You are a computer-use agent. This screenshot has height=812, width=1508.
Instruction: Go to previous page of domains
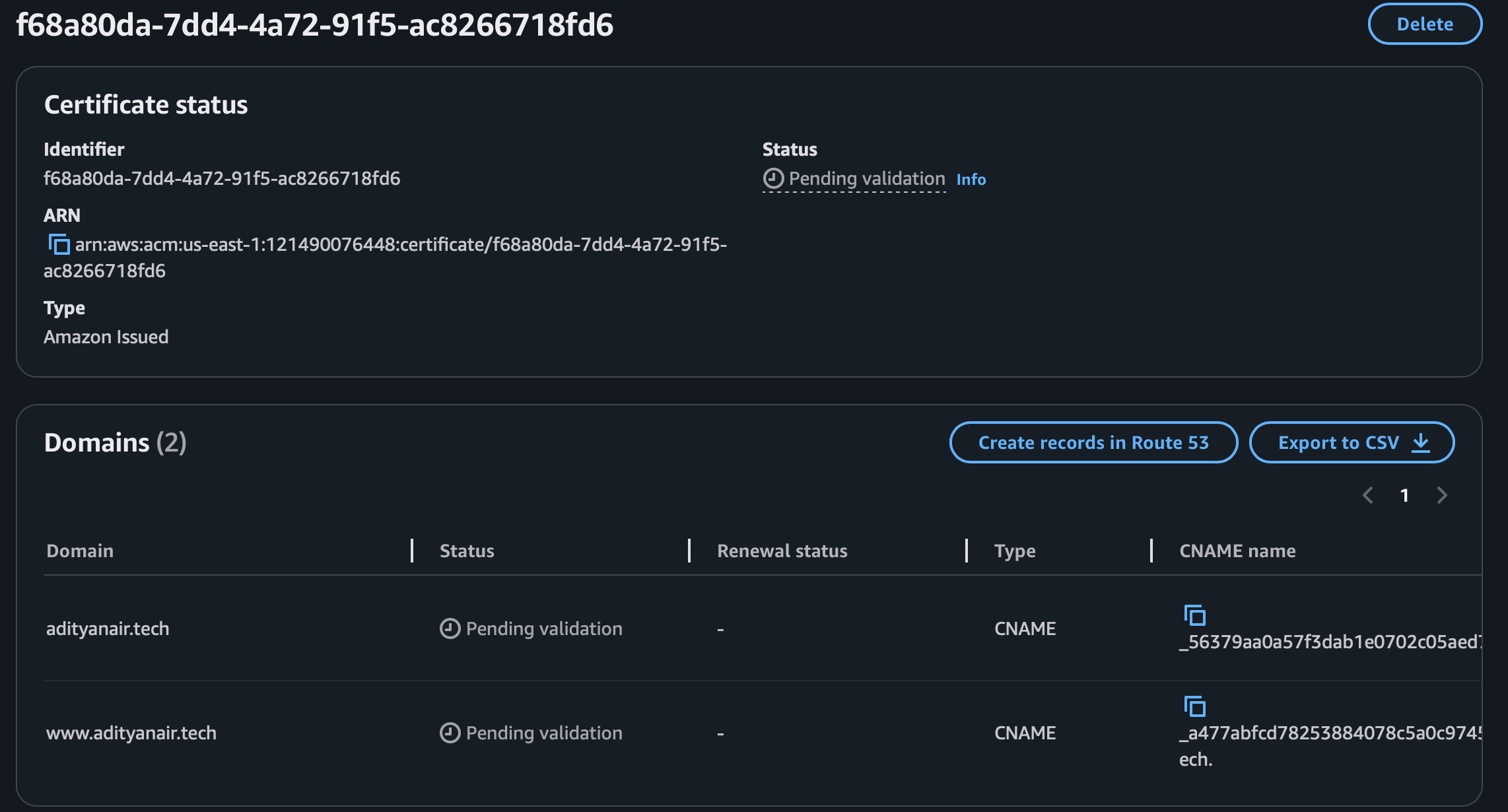[x=1368, y=495]
